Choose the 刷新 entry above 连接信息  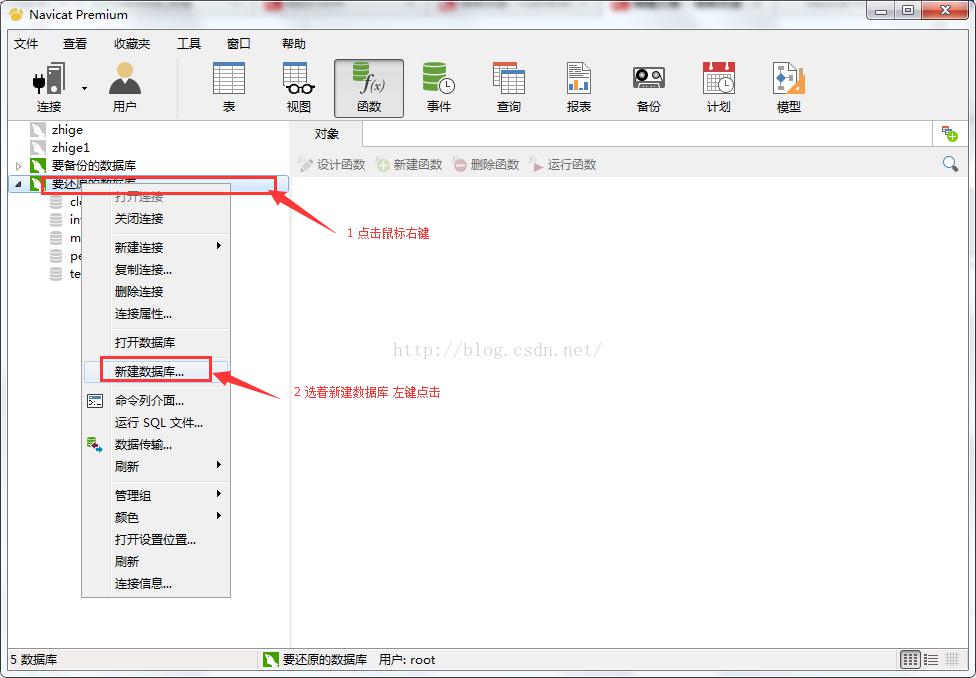(x=156, y=562)
